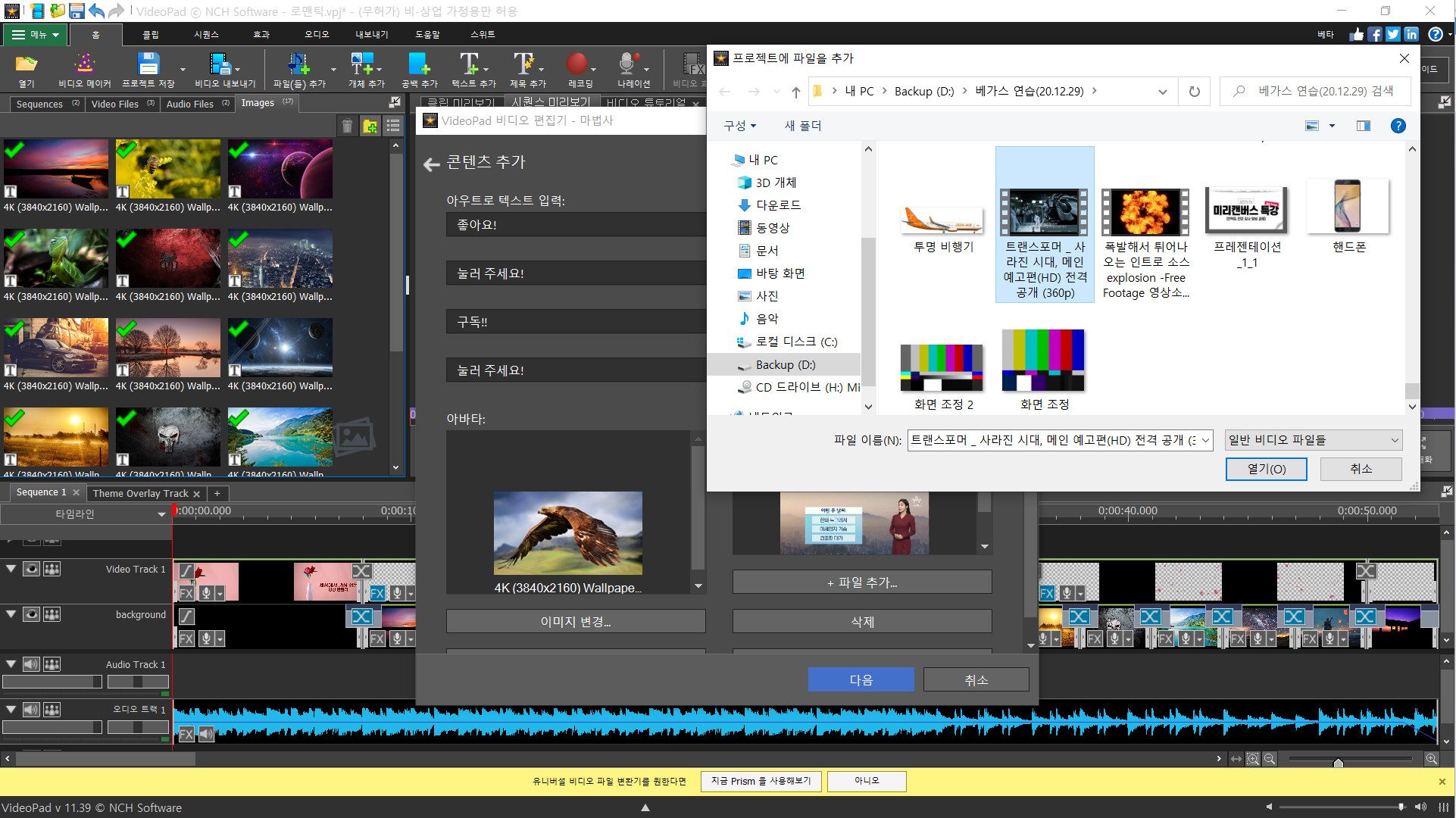Image resolution: width=1456 pixels, height=818 pixels.
Task: Select the 폭발 explosion video thumbnail
Action: (x=1145, y=213)
